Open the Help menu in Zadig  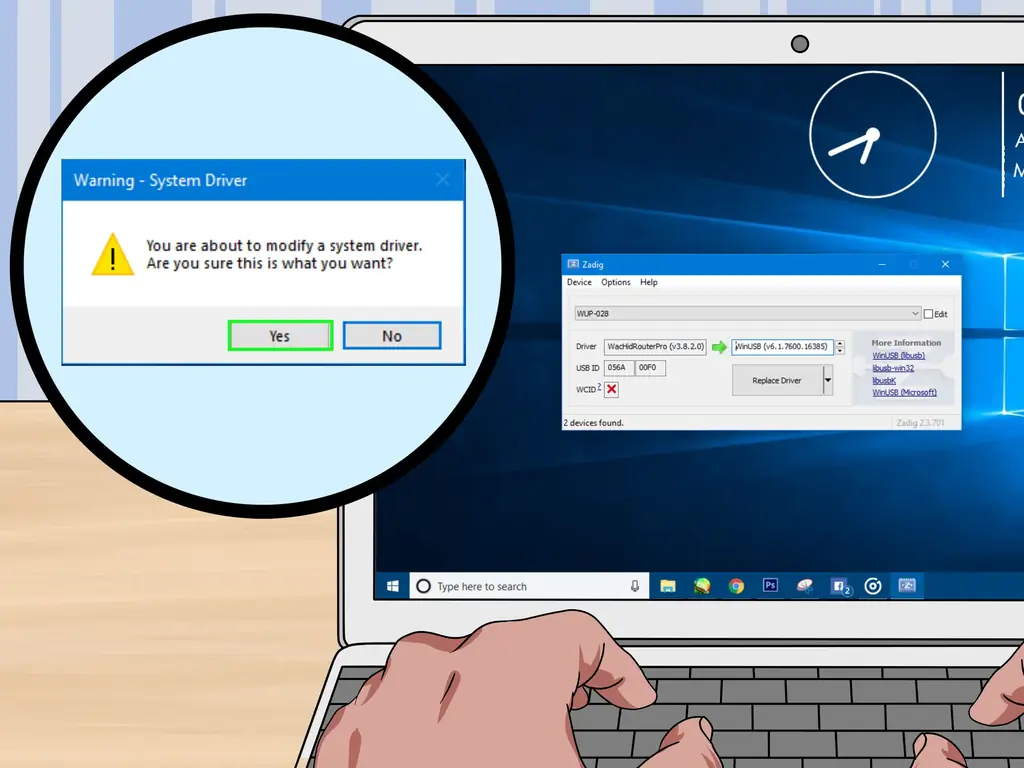click(x=648, y=282)
